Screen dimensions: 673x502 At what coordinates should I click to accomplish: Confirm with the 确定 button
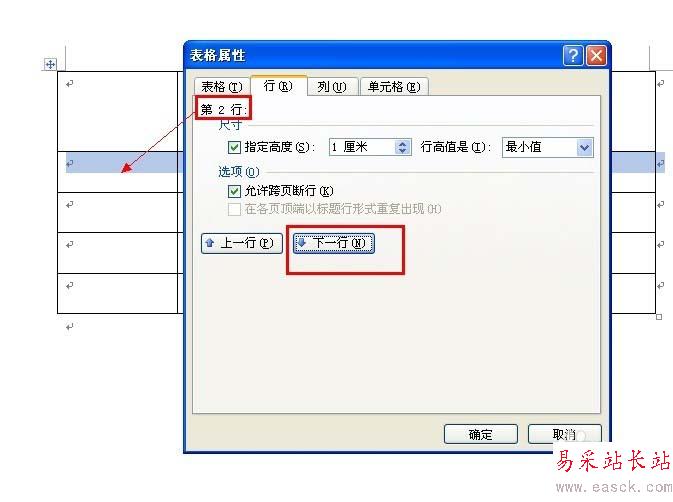point(481,435)
